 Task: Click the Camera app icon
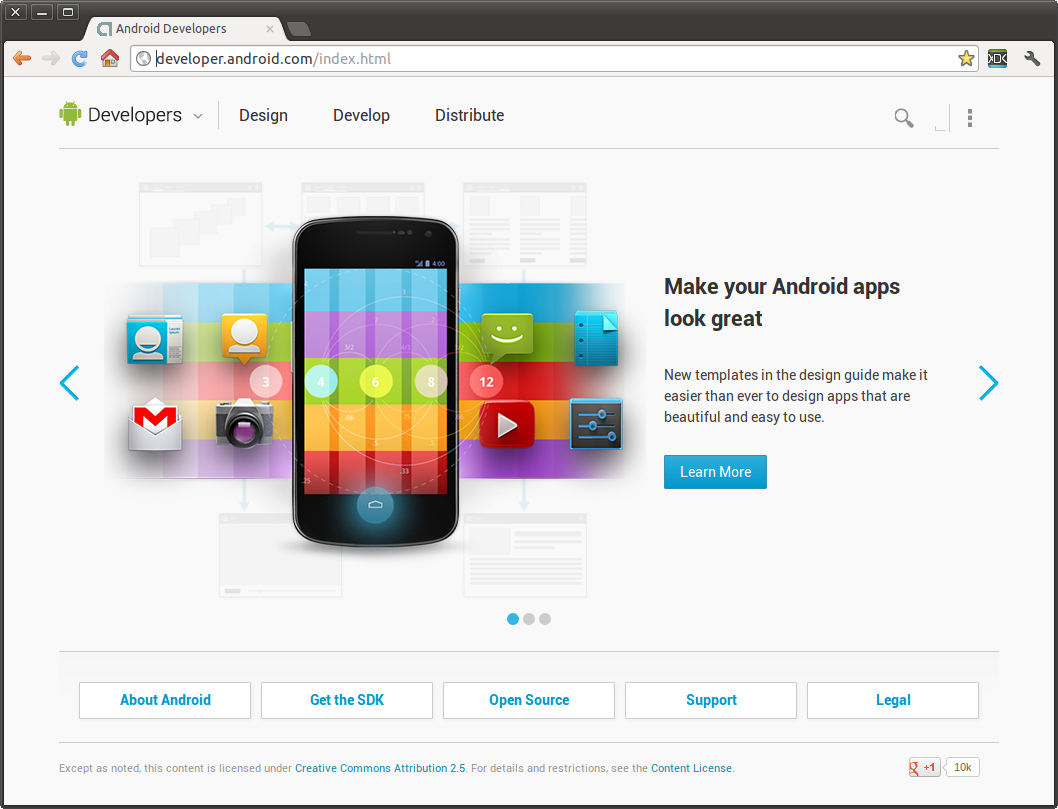pyautogui.click(x=244, y=423)
